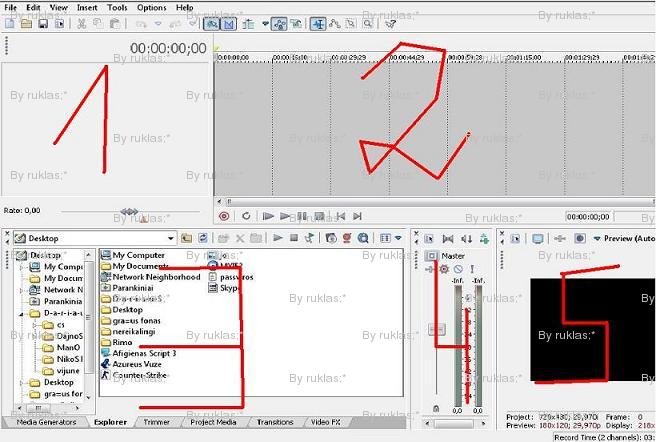Click the Up One Level folder icon

coord(187,239)
